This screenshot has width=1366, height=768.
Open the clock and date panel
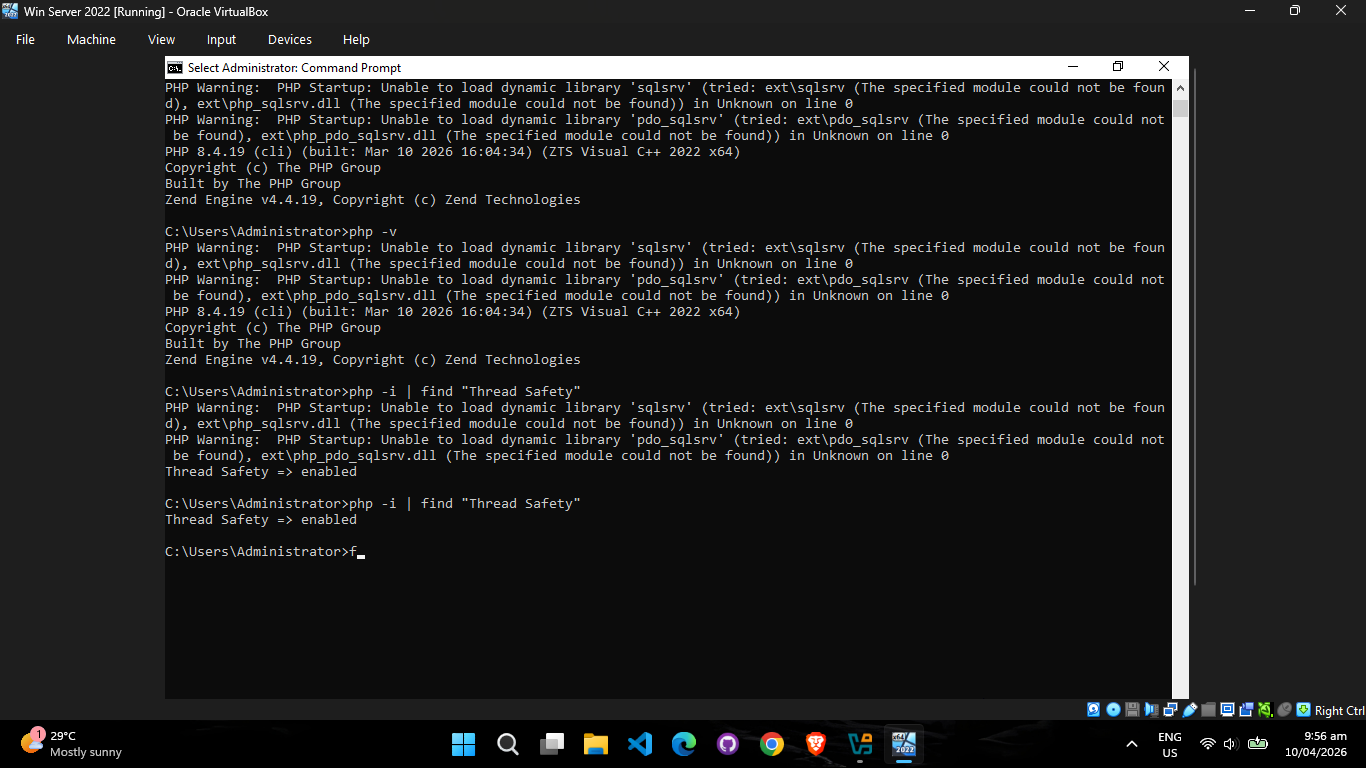(1316, 744)
